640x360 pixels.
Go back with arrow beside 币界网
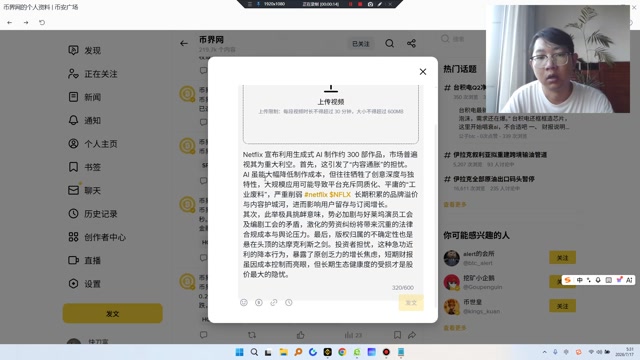[x=184, y=43]
